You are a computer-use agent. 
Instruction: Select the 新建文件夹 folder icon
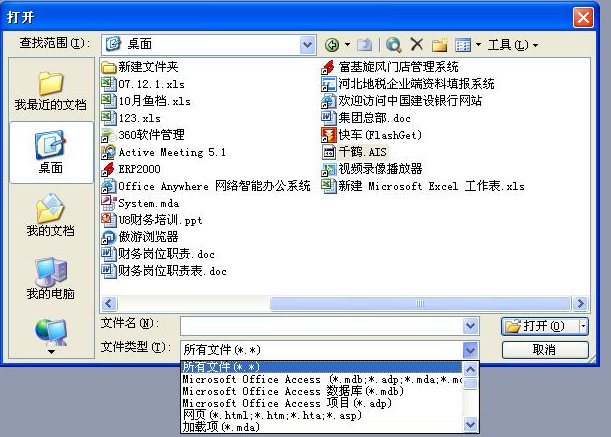point(109,67)
